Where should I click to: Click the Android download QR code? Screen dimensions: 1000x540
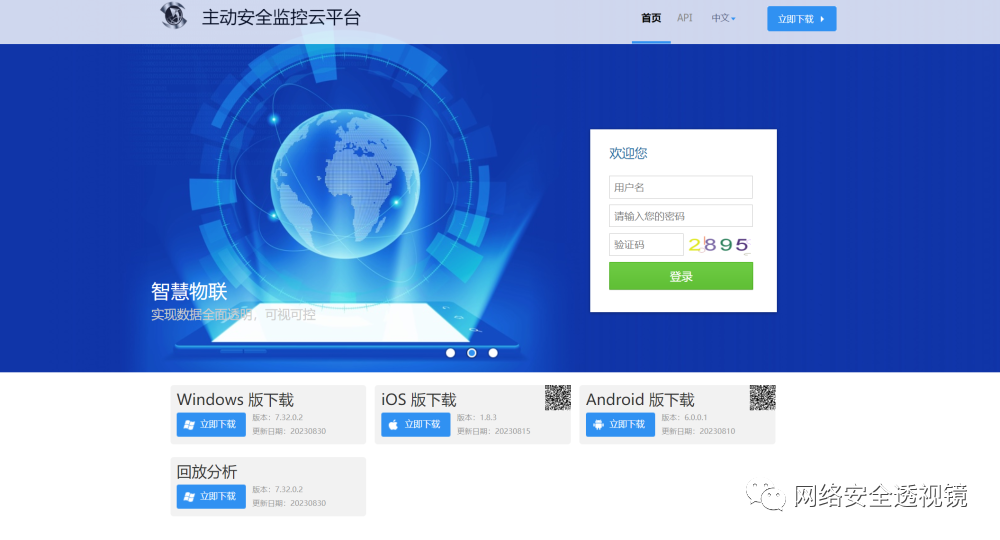[x=763, y=398]
